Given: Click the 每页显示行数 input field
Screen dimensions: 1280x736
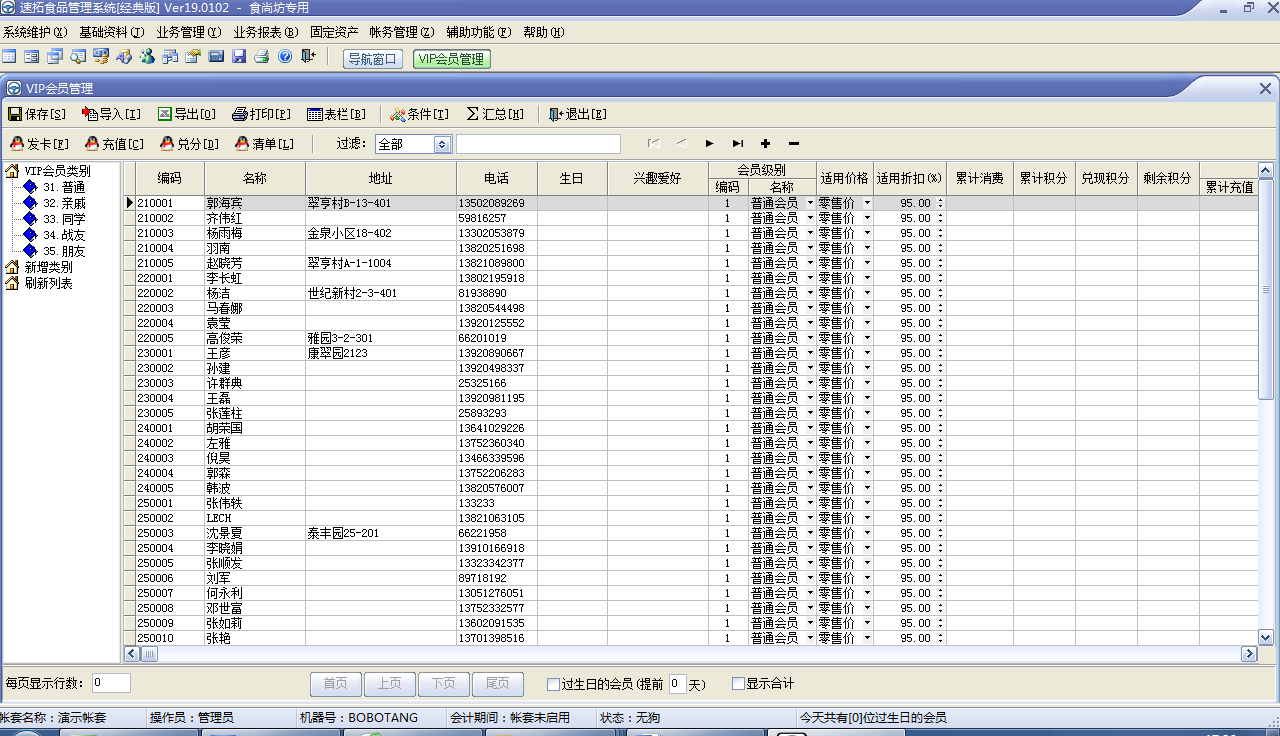Looking at the screenshot, I should (x=111, y=683).
